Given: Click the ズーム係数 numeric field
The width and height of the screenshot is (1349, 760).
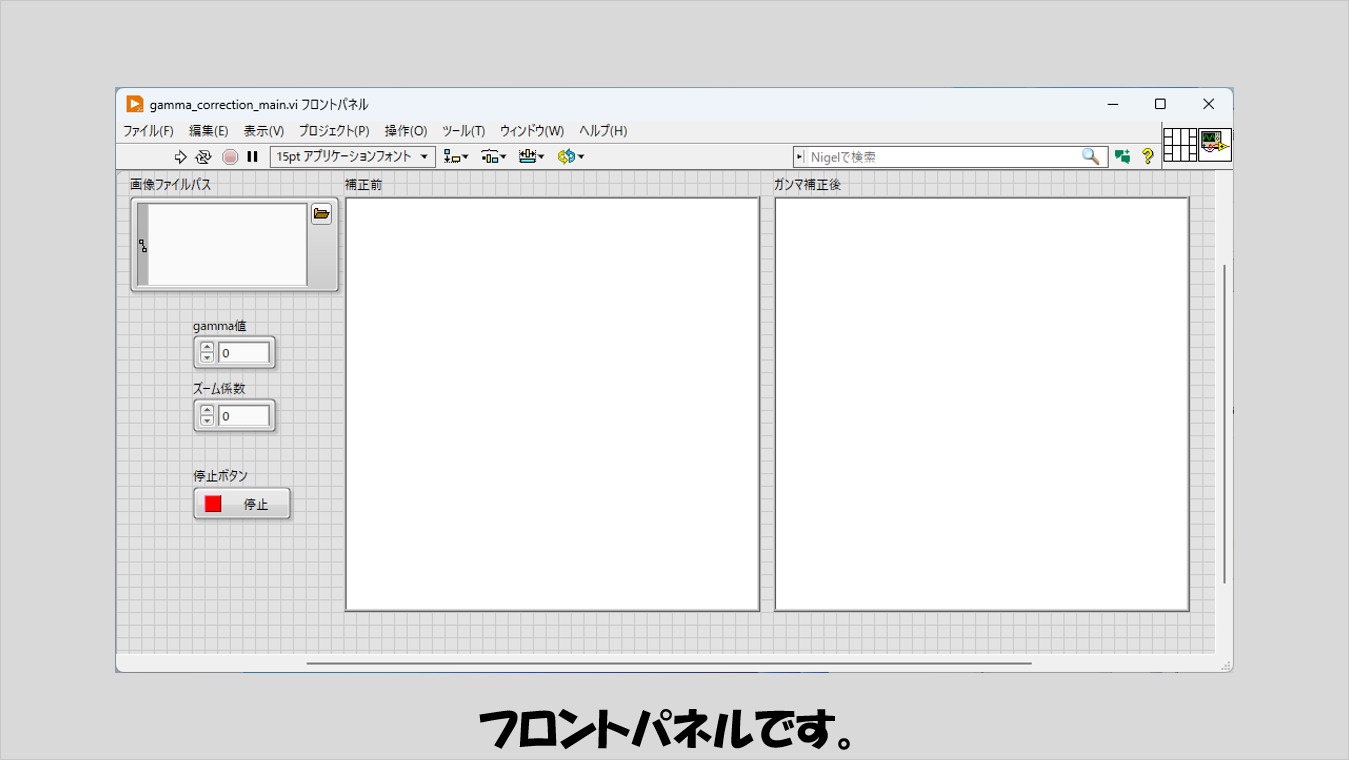Looking at the screenshot, I should 244,416.
